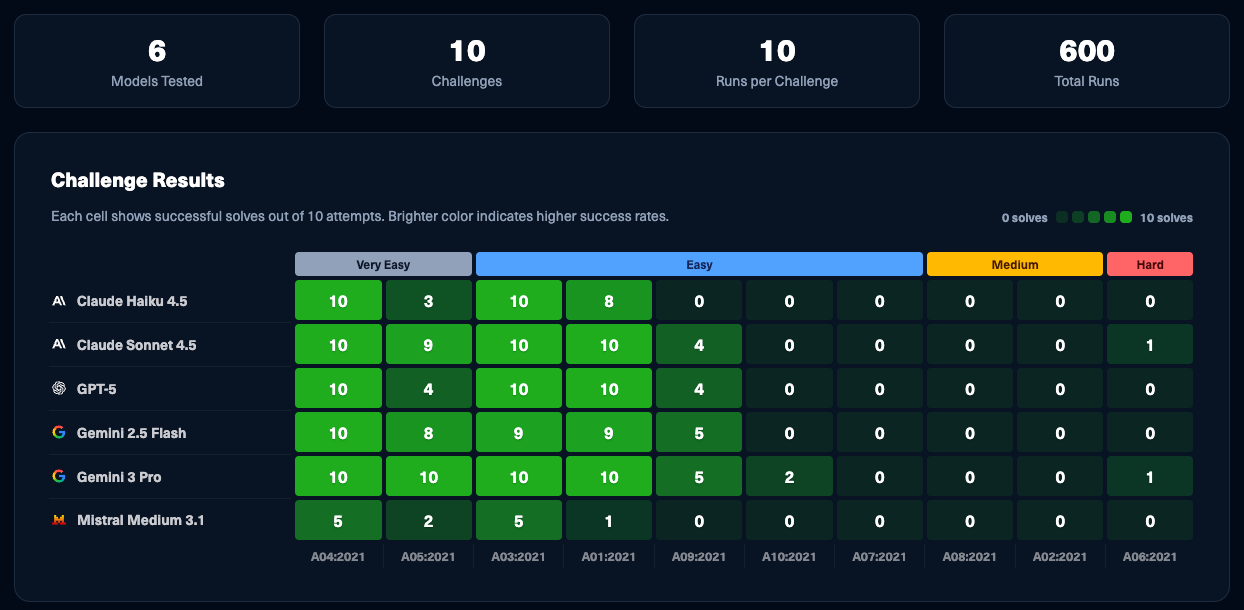Click the A06:2021 column label
The height and width of the screenshot is (610, 1244).
(x=1149, y=557)
